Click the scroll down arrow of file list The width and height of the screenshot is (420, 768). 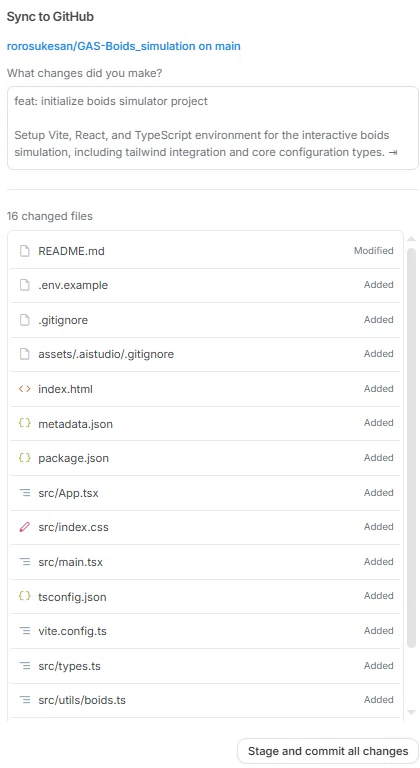click(411, 712)
